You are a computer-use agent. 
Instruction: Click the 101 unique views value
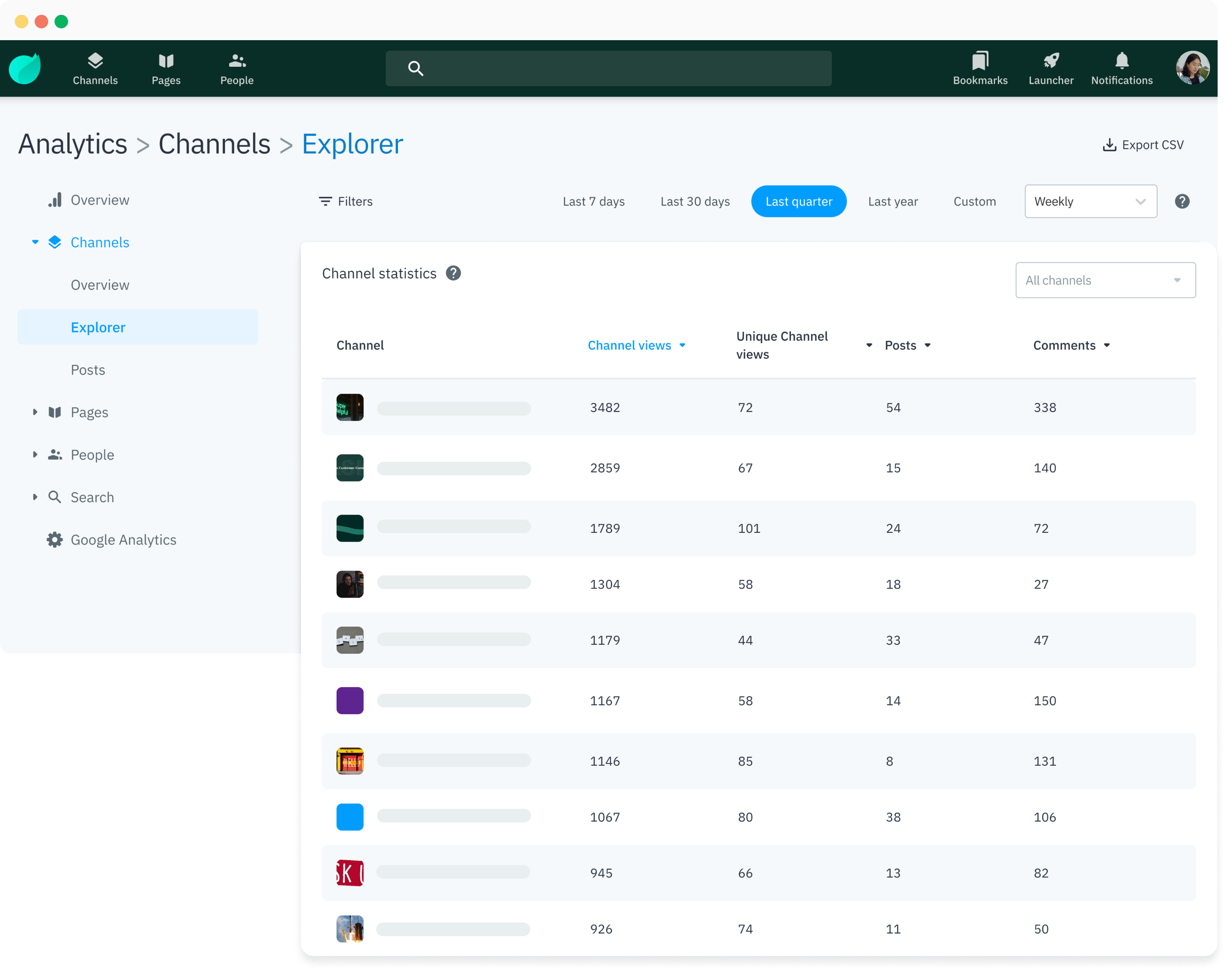(x=749, y=528)
